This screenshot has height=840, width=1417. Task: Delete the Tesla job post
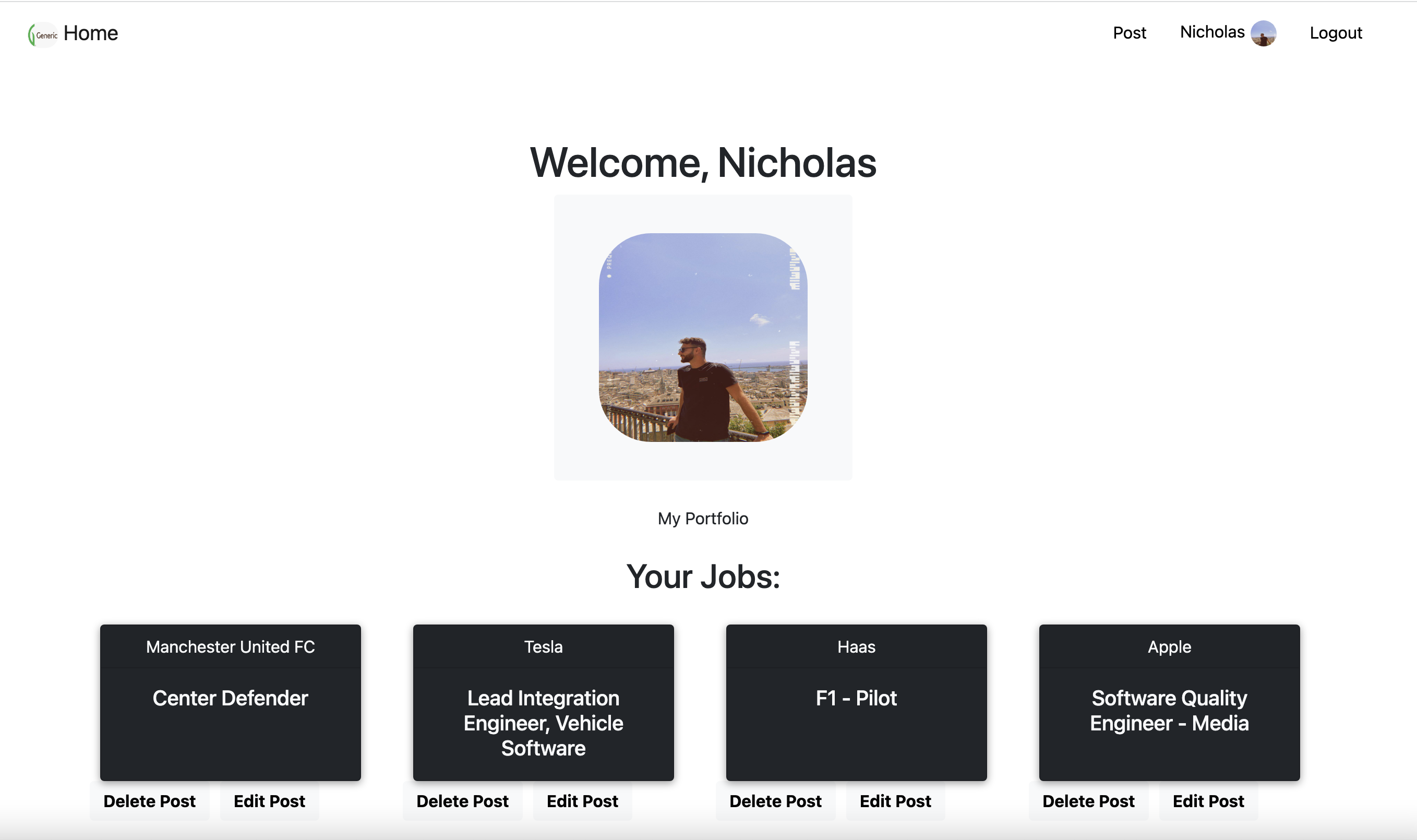click(462, 801)
